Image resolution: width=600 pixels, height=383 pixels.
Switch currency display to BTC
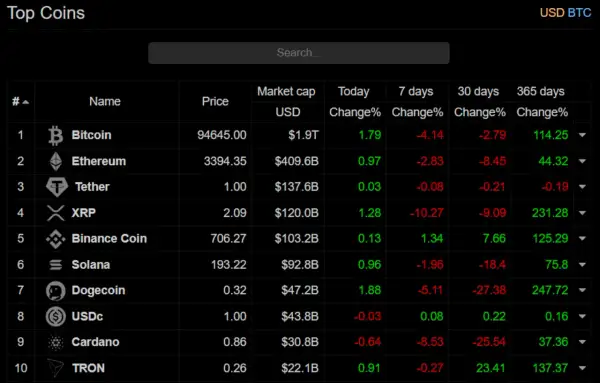[x=579, y=13]
